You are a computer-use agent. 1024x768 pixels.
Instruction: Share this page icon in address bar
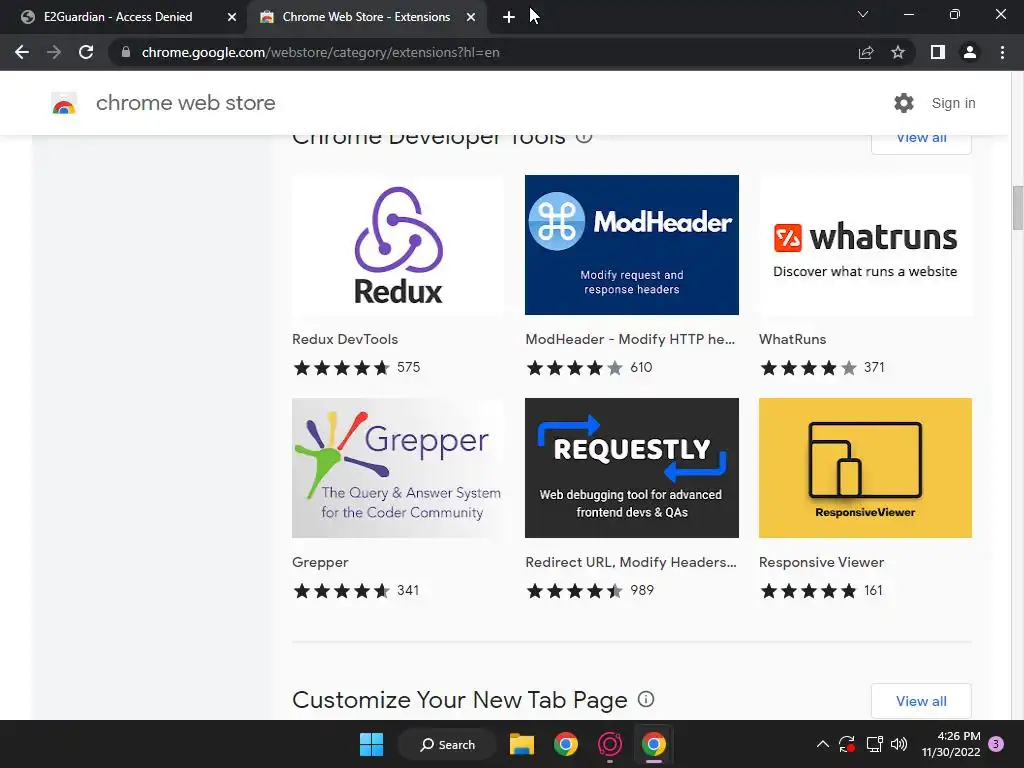click(866, 52)
